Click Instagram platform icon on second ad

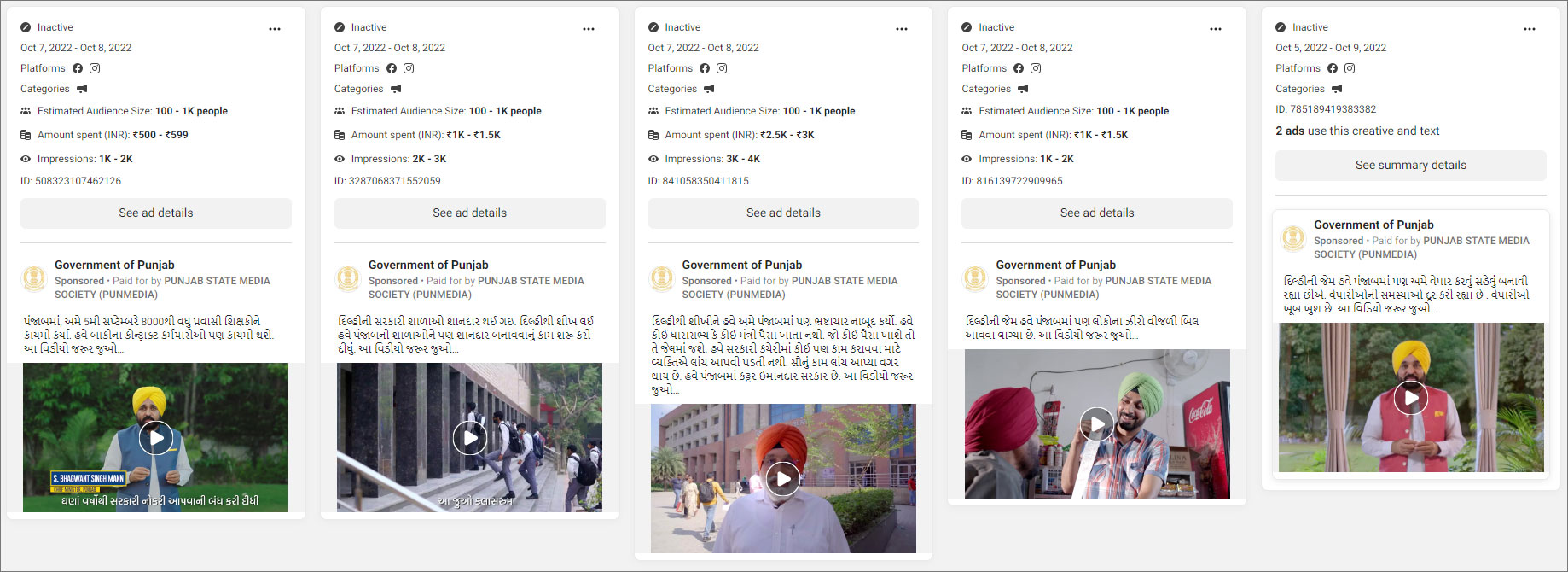point(409,68)
